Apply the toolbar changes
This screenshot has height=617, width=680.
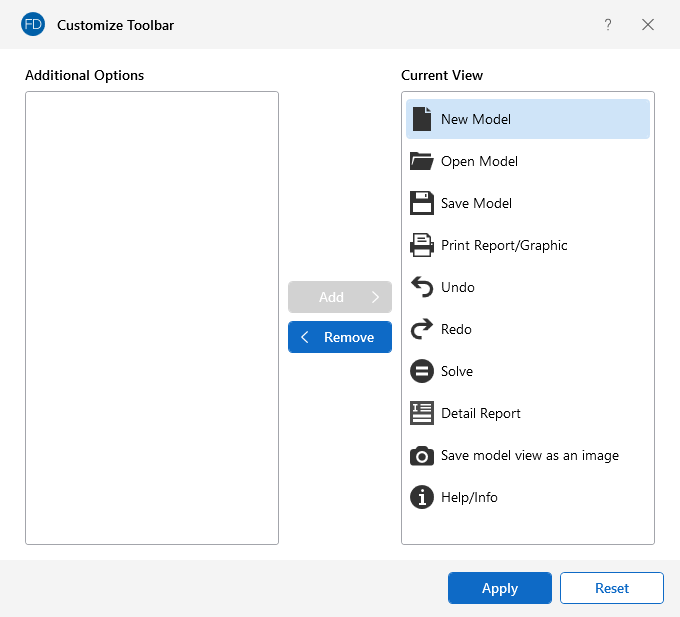click(499, 588)
